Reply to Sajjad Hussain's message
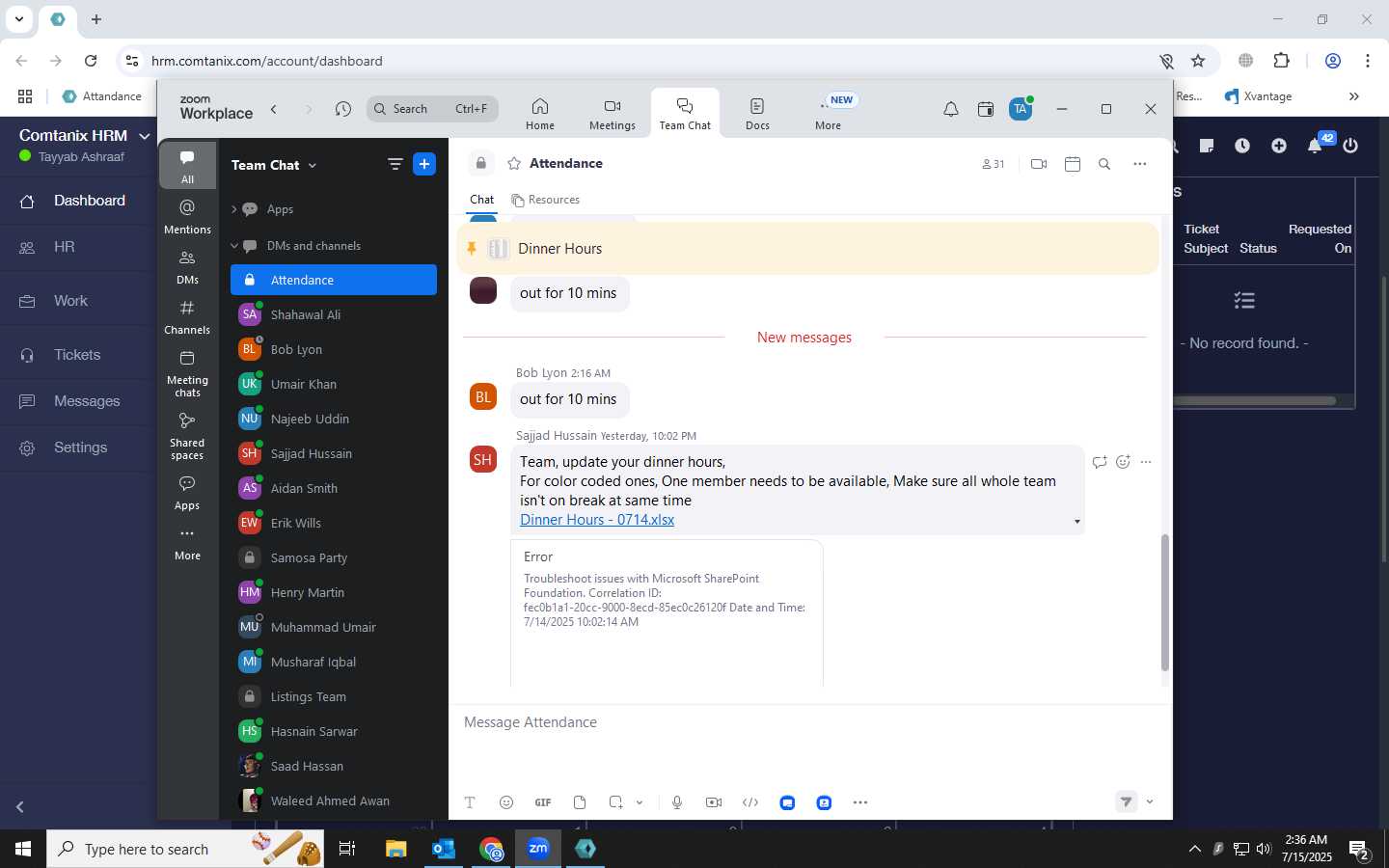 click(x=1100, y=462)
